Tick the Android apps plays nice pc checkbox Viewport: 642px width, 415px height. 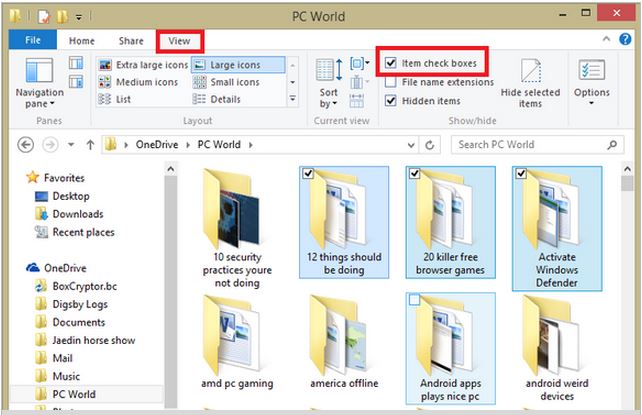pos(414,300)
